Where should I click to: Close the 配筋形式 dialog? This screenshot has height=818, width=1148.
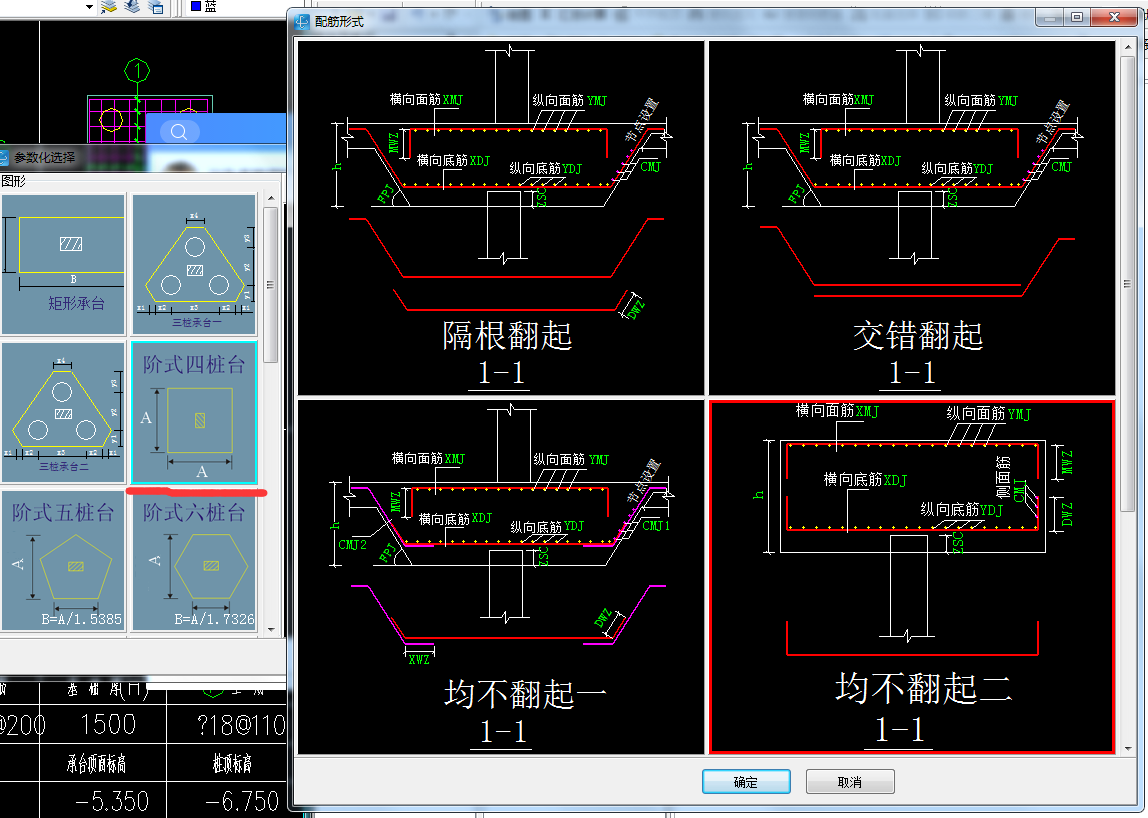tap(1114, 17)
